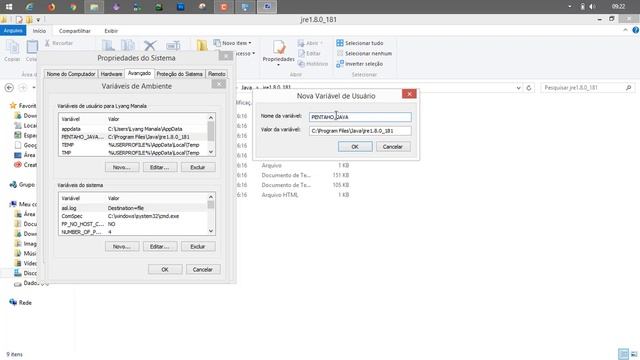This screenshot has height=360, width=640.
Task: Switch to Compartilhar ribbon tab
Action: click(x=75, y=31)
